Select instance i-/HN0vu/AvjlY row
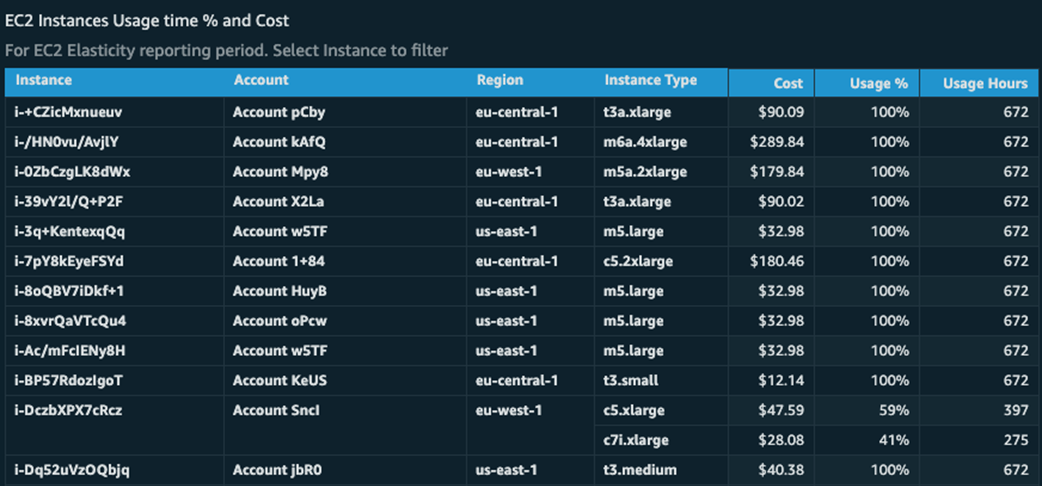Image resolution: width=1042 pixels, height=486 pixels. [67, 142]
